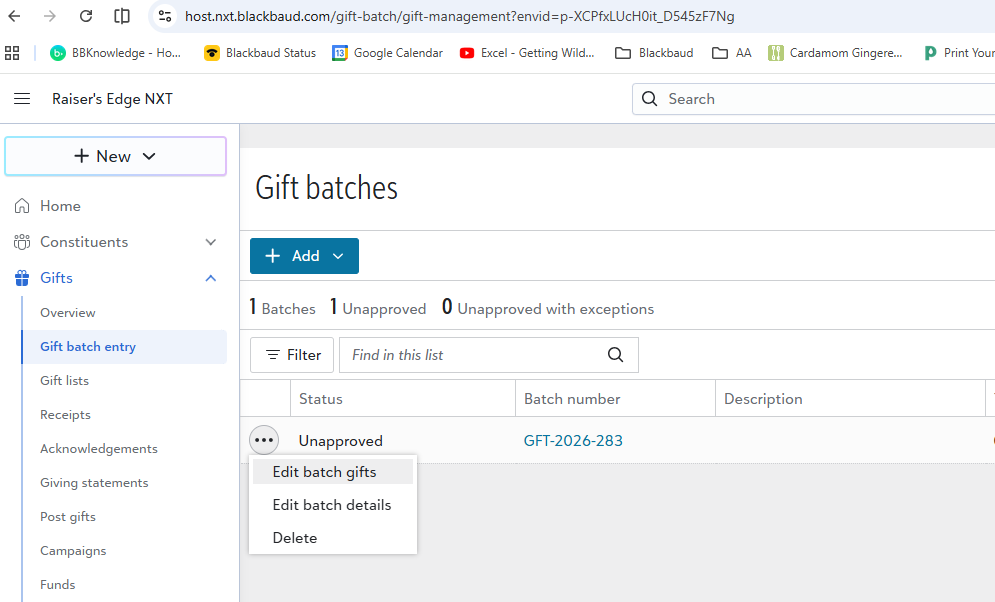Open Google Calendar bookmark
Screen dimensions: 995x602
point(388,53)
